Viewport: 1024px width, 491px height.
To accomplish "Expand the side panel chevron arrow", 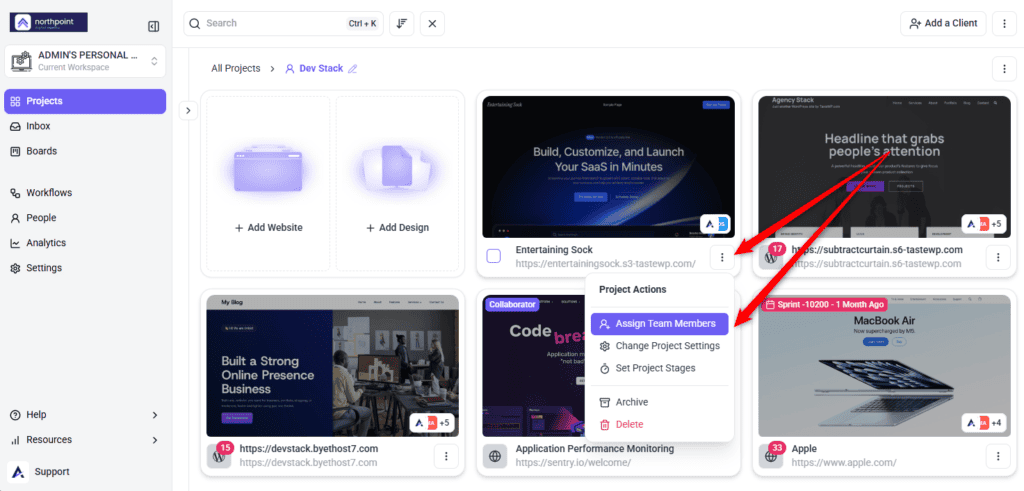I will tap(188, 110).
